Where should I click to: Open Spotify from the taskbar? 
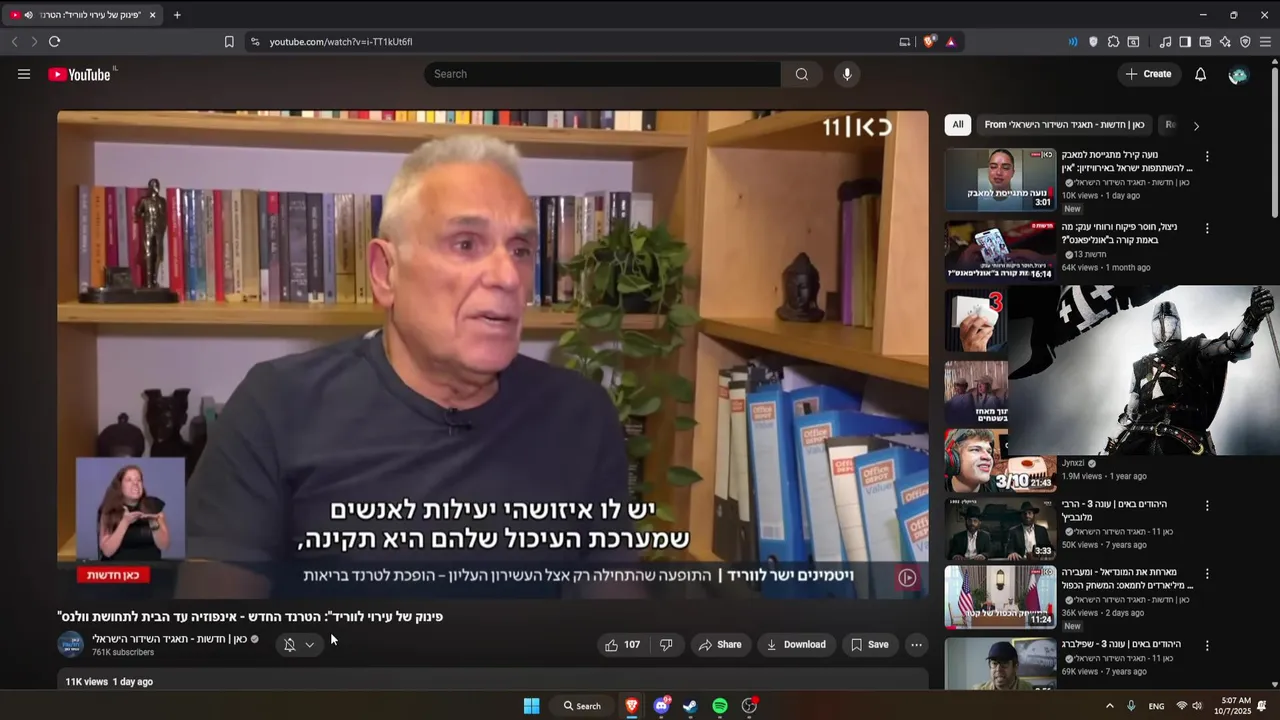[720, 706]
